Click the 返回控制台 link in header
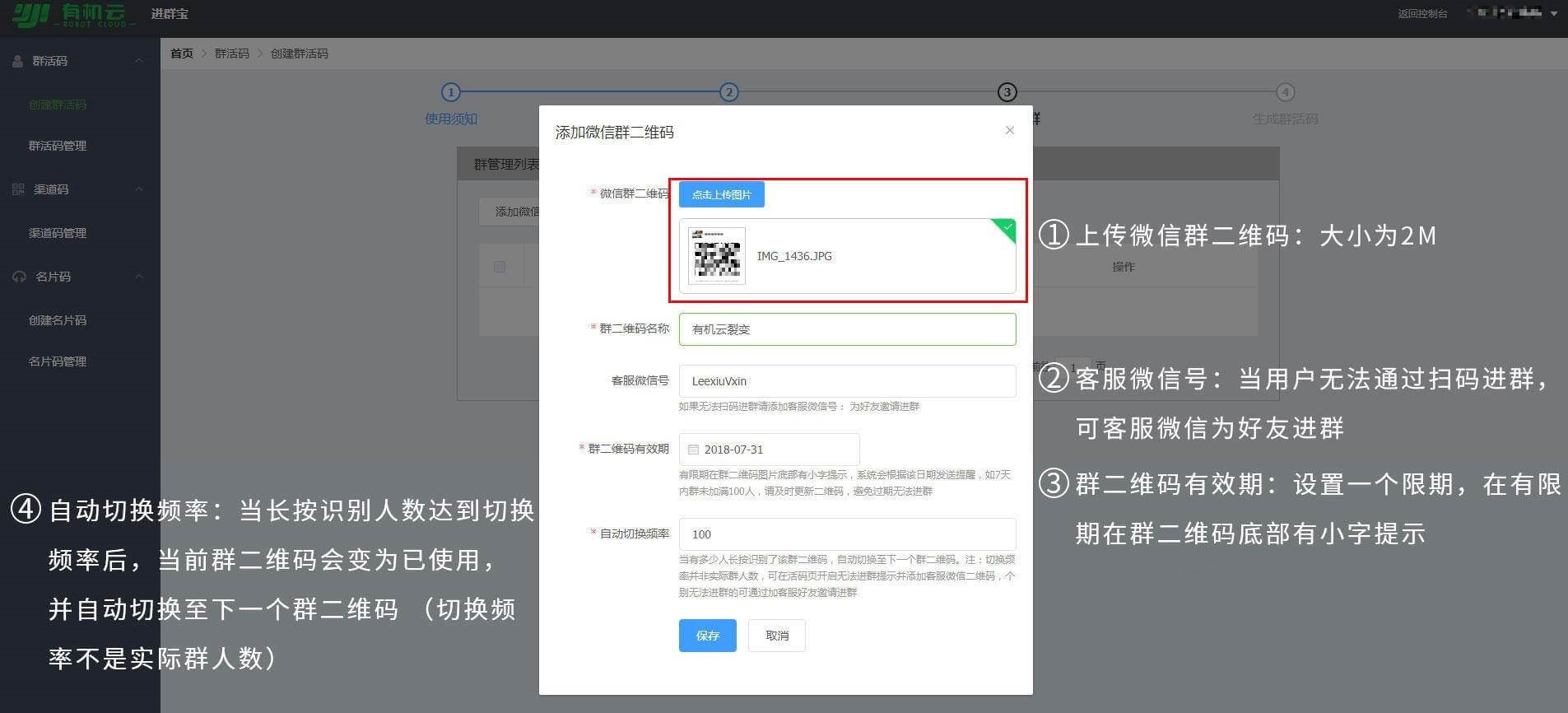Screen dimensions: 1568x713 pos(1422,14)
